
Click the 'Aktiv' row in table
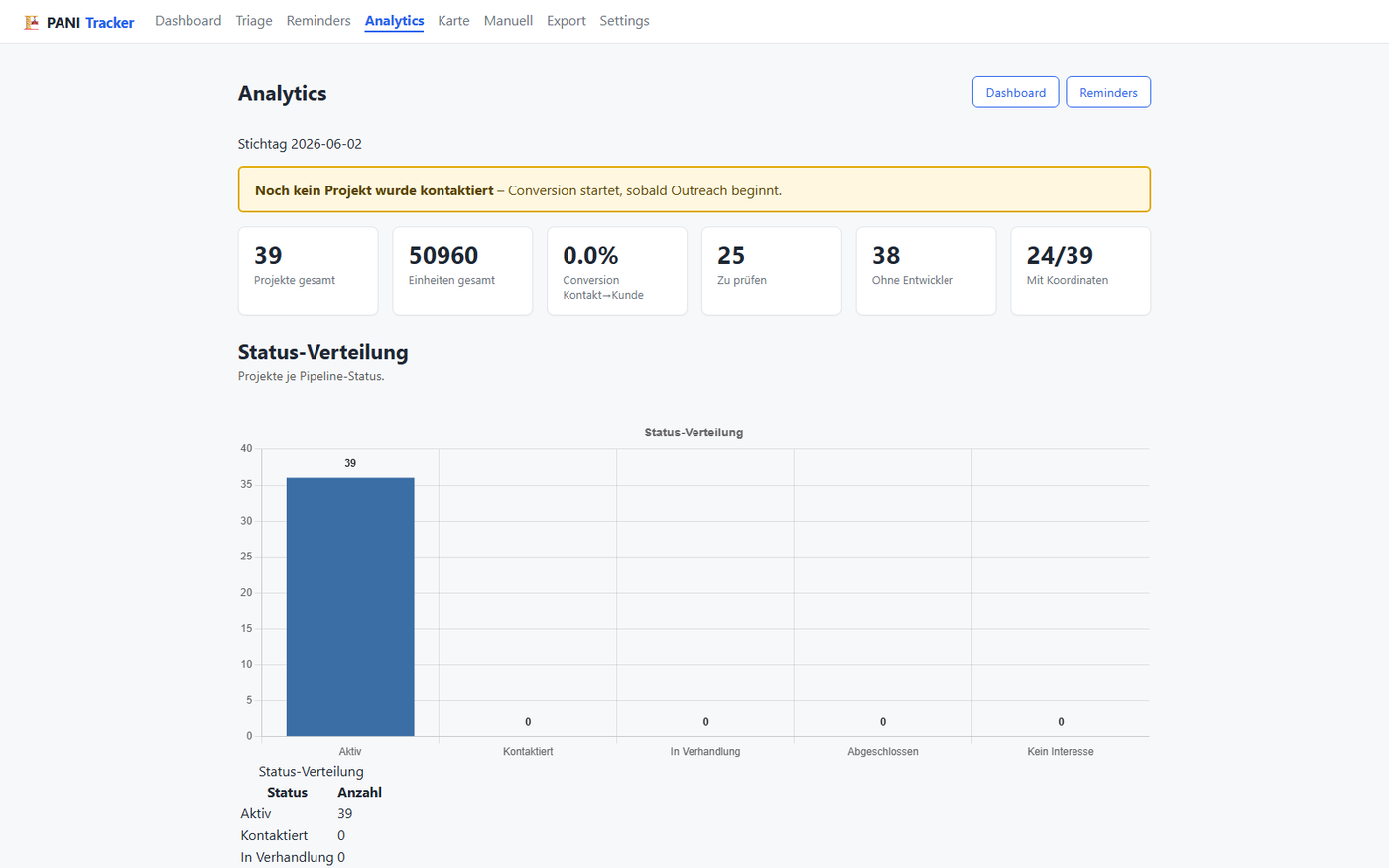pyautogui.click(x=311, y=814)
